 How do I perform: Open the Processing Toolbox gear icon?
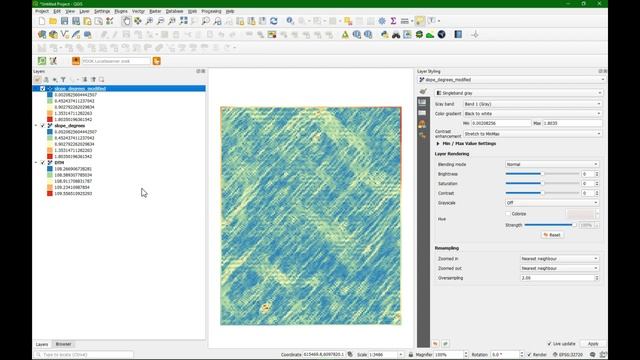[x=382, y=21]
